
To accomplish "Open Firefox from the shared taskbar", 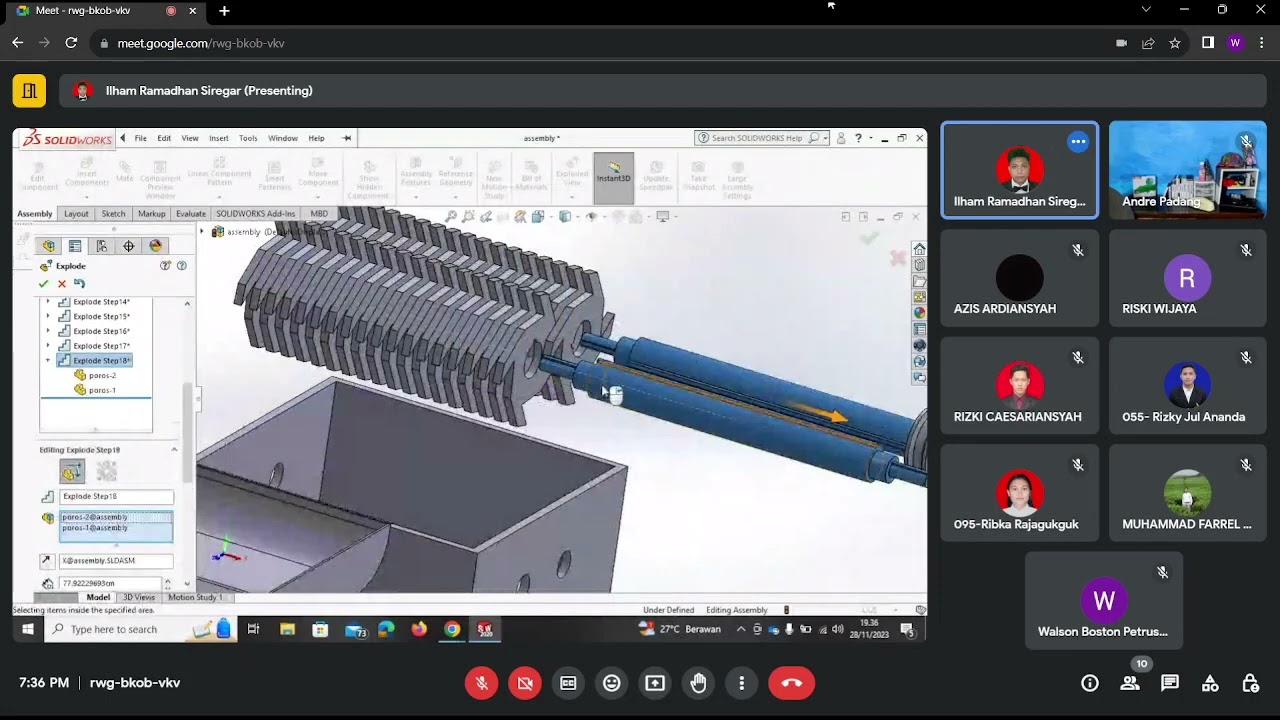I will tap(419, 629).
